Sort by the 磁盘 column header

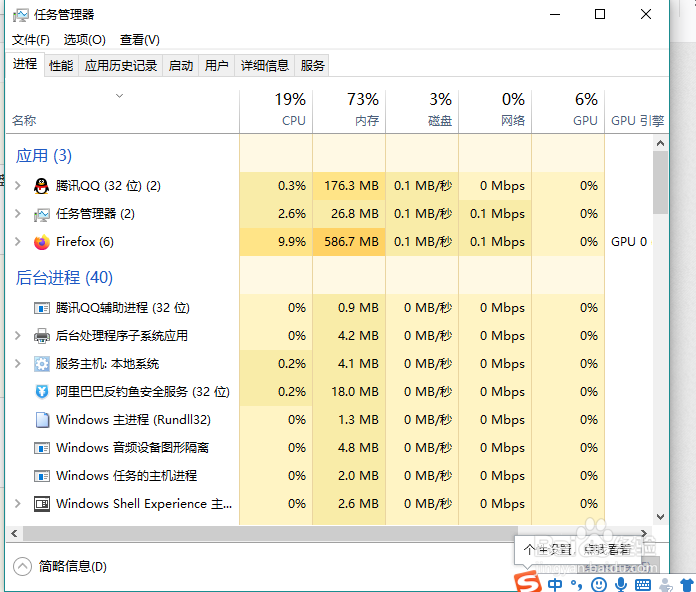[422, 111]
